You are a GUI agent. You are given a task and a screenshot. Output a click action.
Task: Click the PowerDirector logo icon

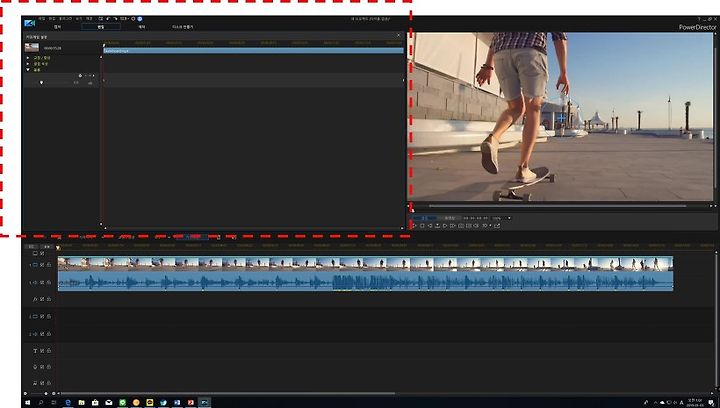tap(30, 23)
